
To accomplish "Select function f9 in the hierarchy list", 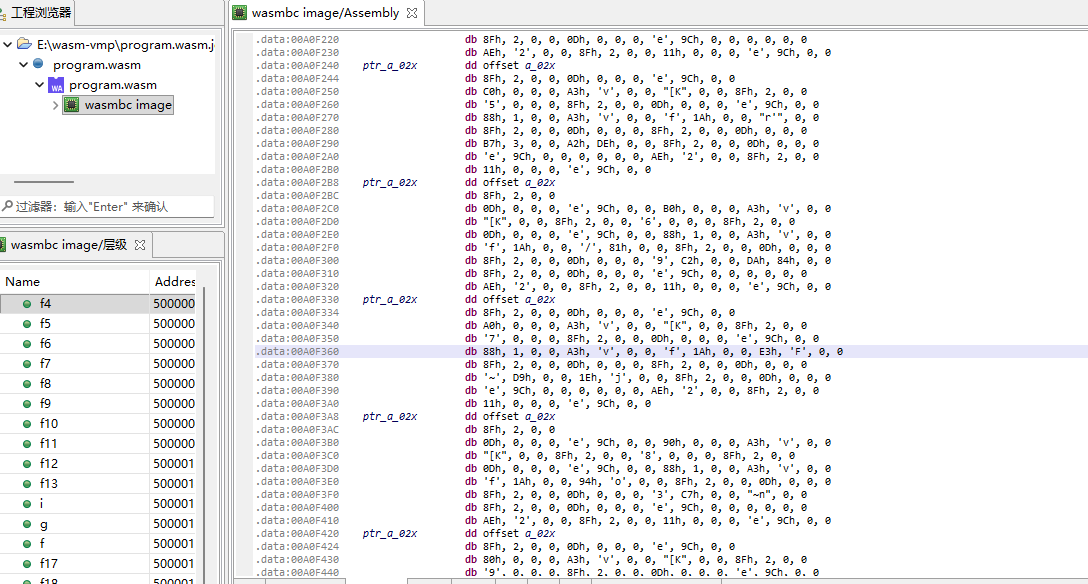I will 97,404.
